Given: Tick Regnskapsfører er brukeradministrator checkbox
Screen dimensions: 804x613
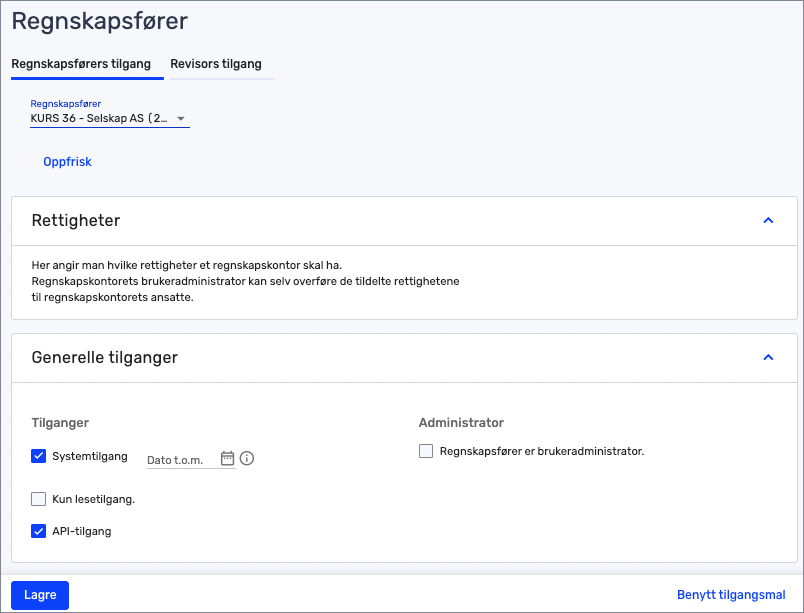Looking at the screenshot, I should point(426,451).
